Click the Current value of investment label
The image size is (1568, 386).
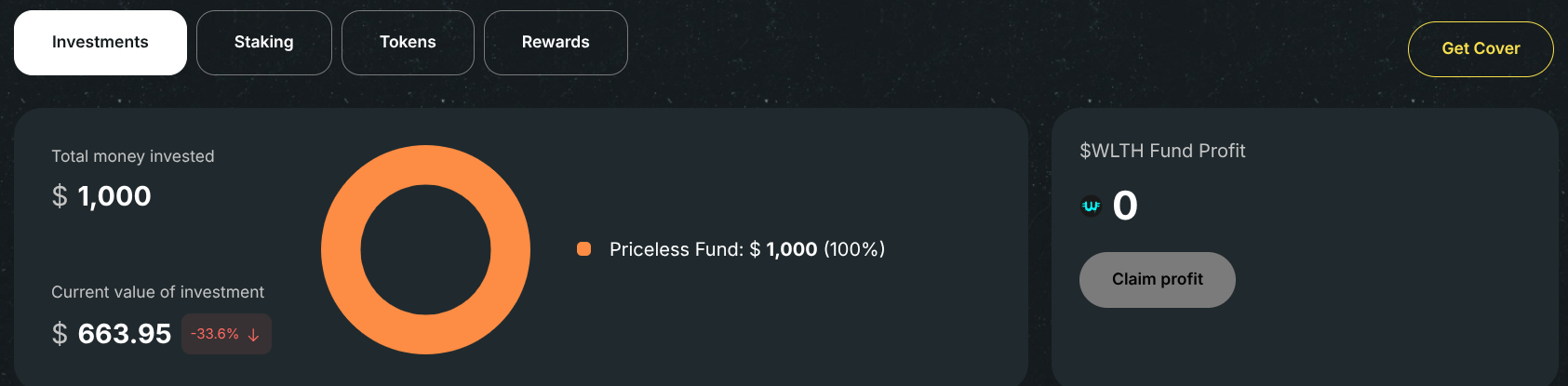pyautogui.click(x=157, y=292)
